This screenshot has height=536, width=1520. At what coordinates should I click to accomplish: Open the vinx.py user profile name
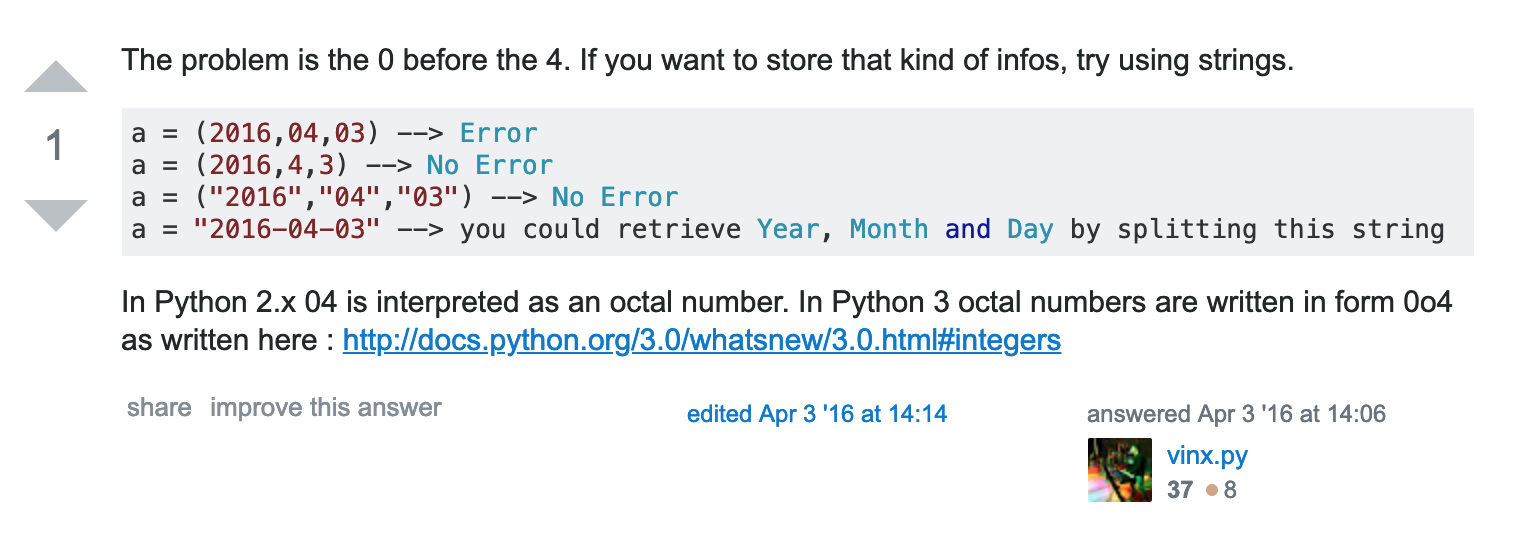pos(1207,456)
